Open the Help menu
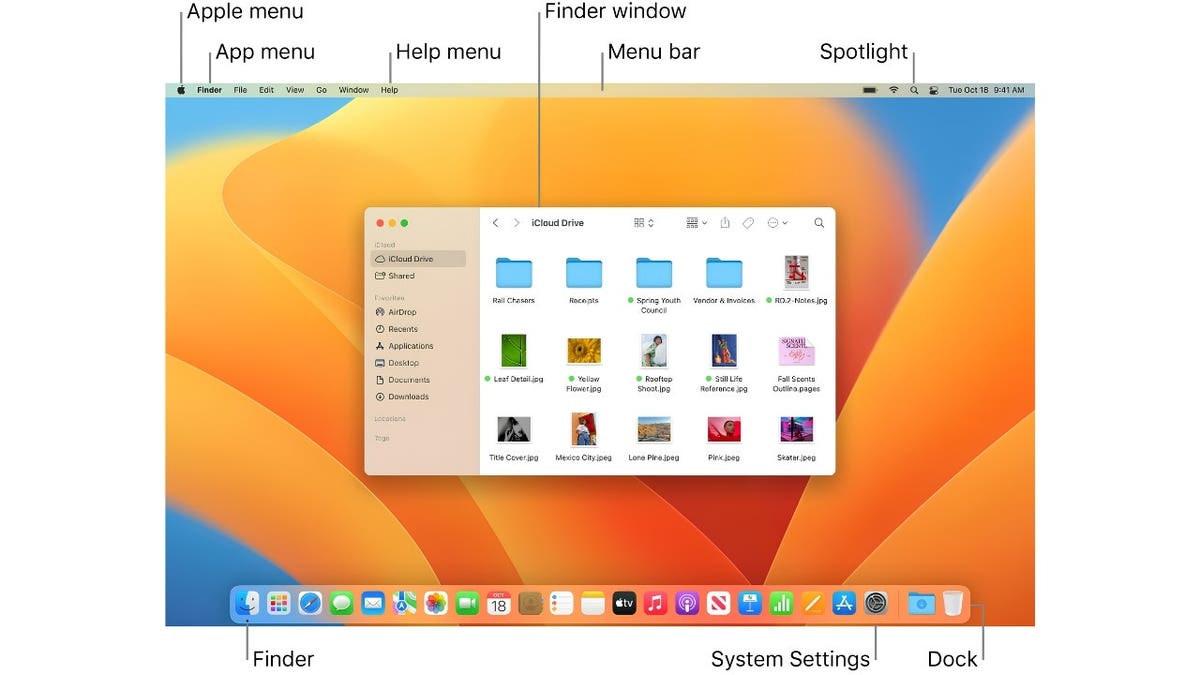The width and height of the screenshot is (1200, 675). (x=389, y=90)
